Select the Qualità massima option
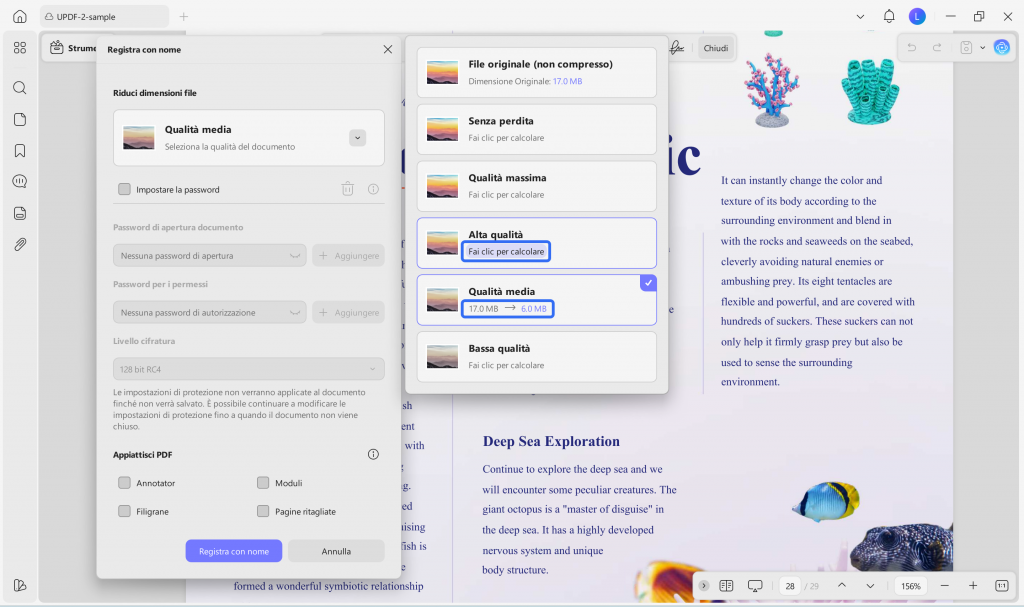The height and width of the screenshot is (607, 1024). click(536, 186)
